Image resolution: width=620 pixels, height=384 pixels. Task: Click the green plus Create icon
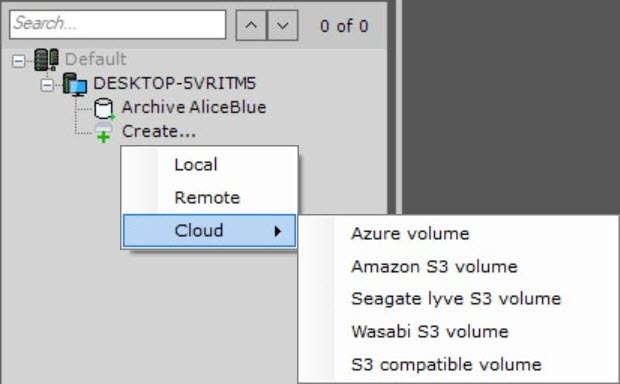coord(104,133)
